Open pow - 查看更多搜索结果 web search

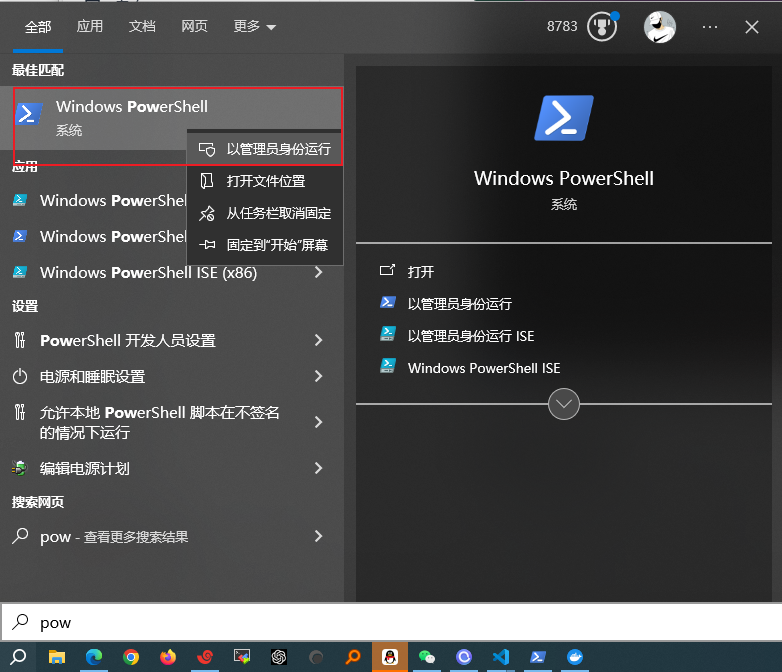pos(114,536)
